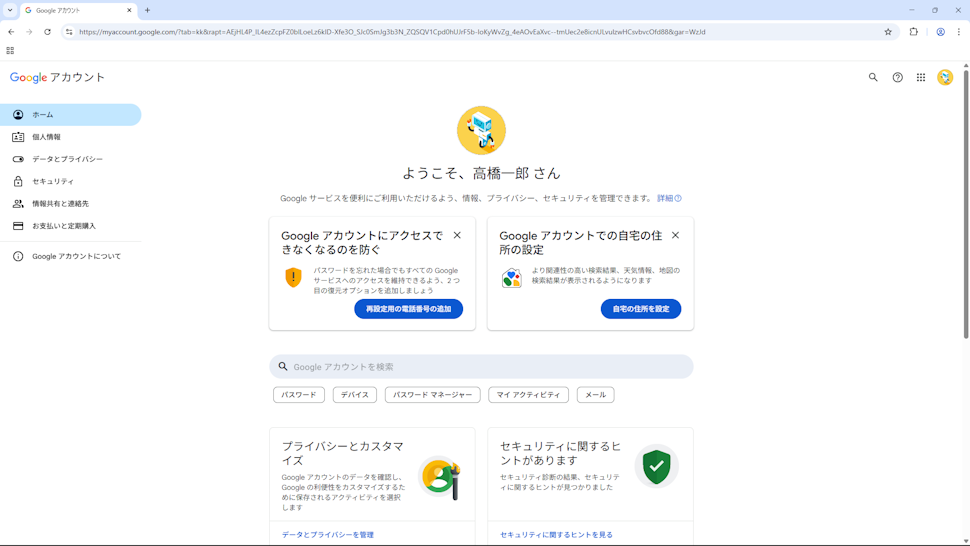Image resolution: width=970 pixels, height=546 pixels.
Task: Open the help question mark icon
Action: coord(897,77)
